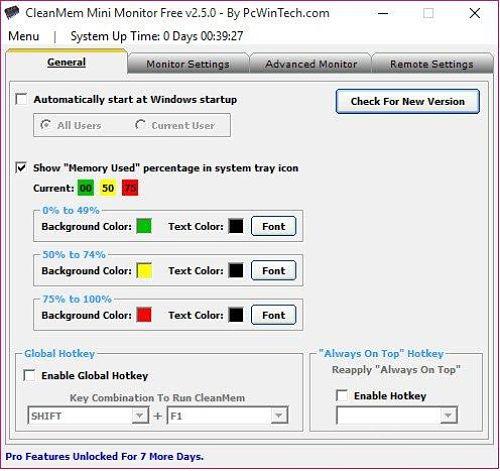Close the CleanMem Mini Monitor window

[x=475, y=13]
